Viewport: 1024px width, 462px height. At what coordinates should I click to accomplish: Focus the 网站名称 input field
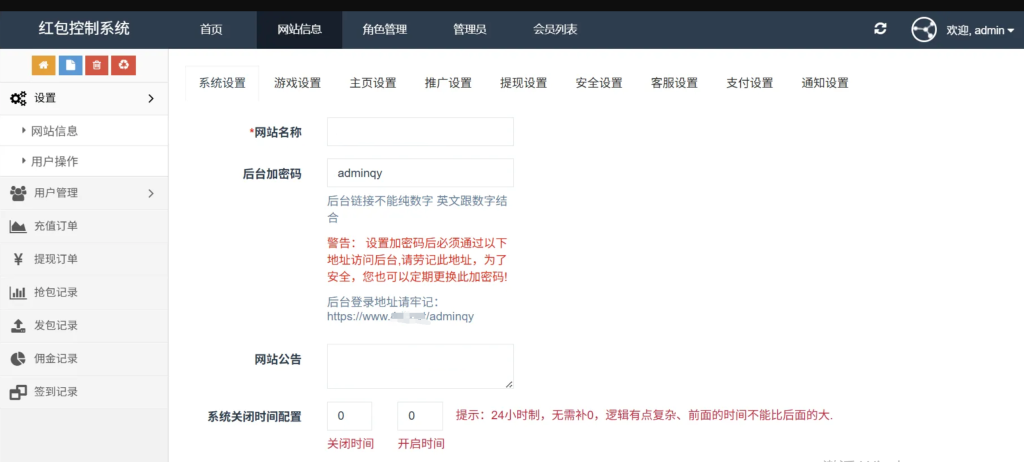pos(420,131)
